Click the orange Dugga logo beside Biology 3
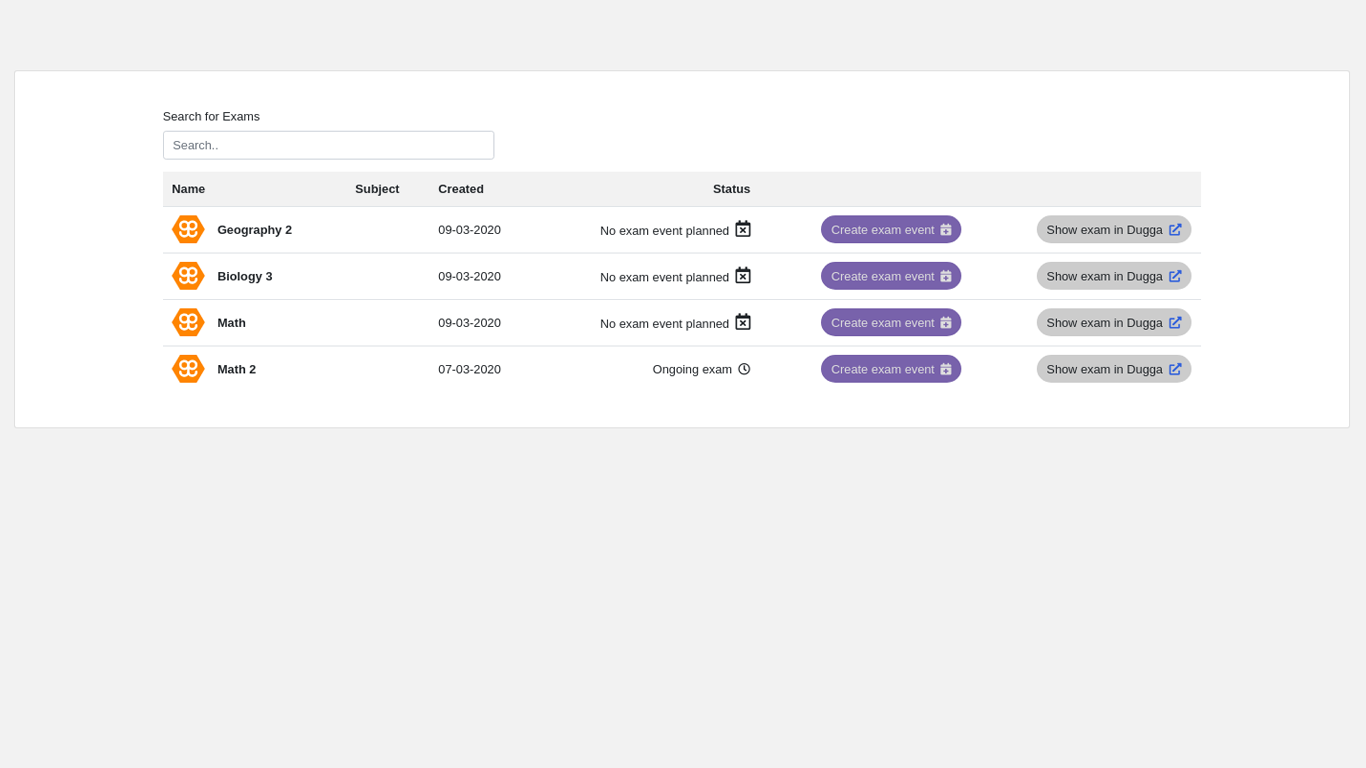The height and width of the screenshot is (768, 1366). [188, 276]
